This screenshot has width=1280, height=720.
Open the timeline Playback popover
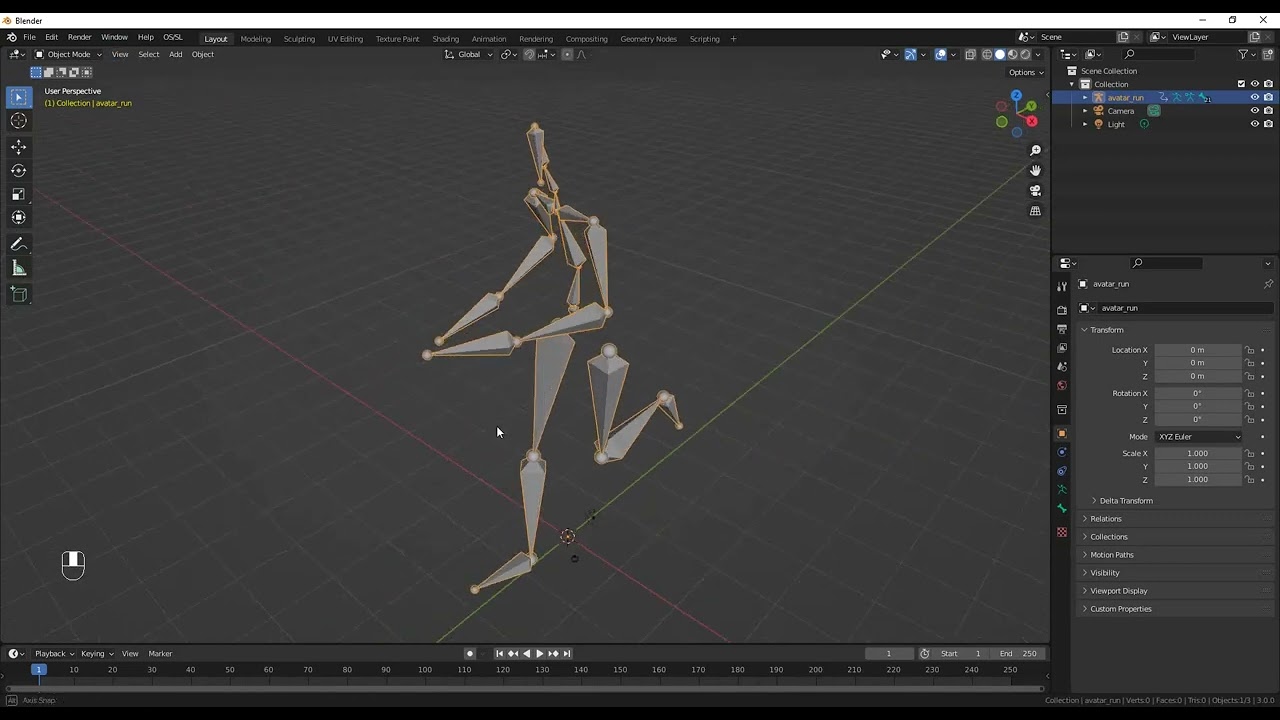coord(53,654)
